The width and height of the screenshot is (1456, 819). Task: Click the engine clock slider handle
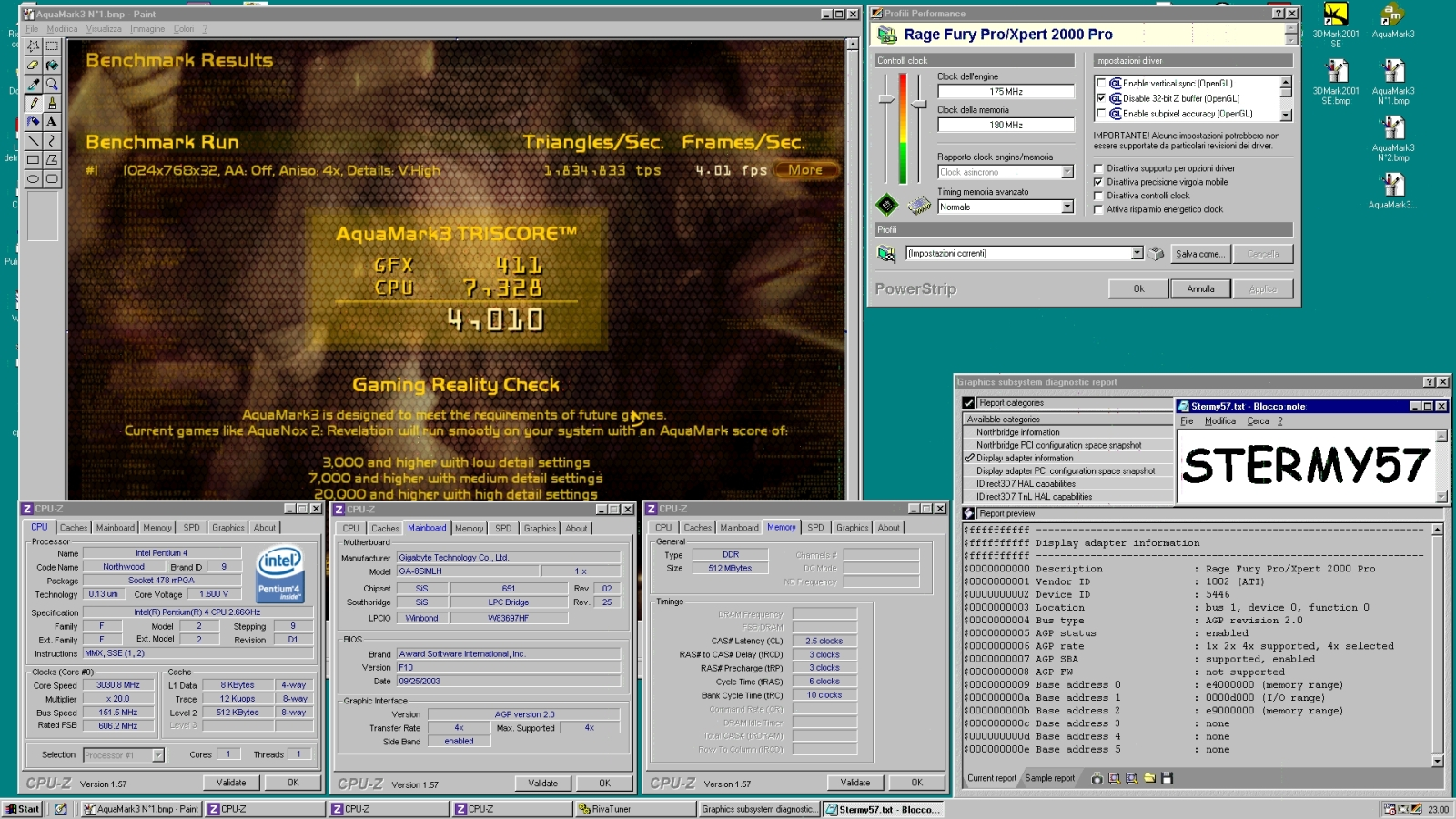(x=886, y=99)
